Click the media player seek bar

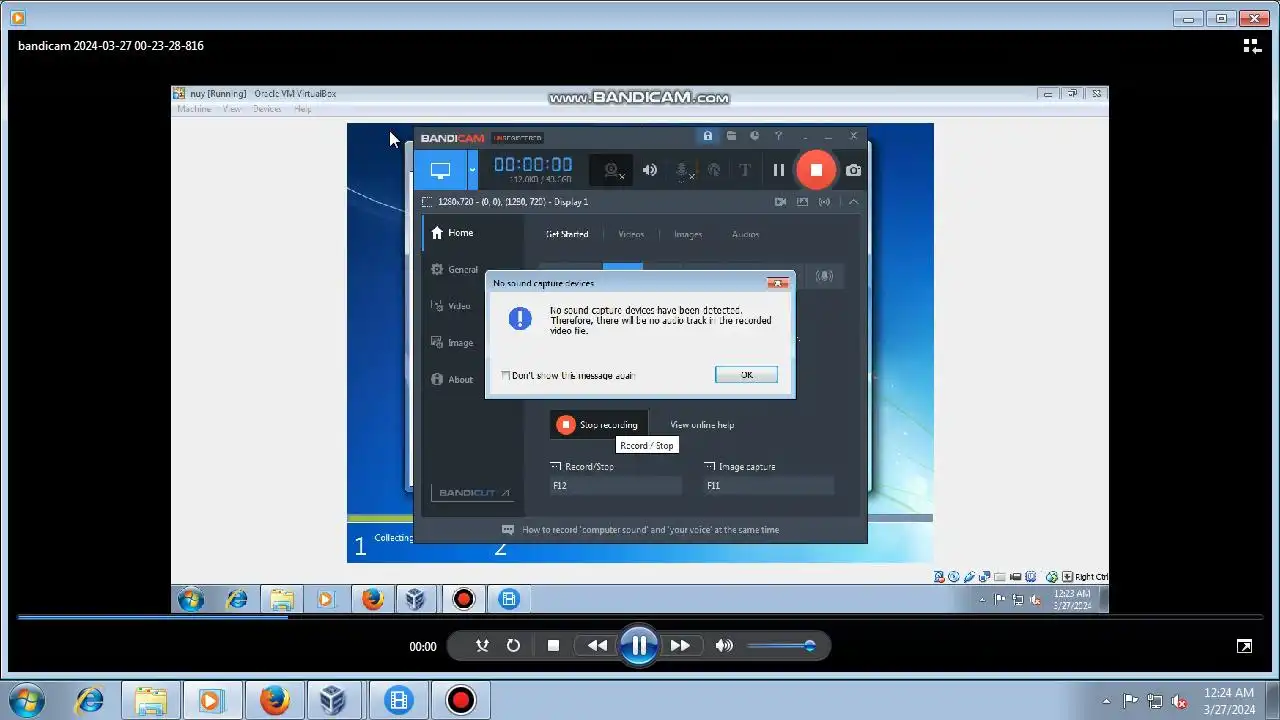click(640, 617)
